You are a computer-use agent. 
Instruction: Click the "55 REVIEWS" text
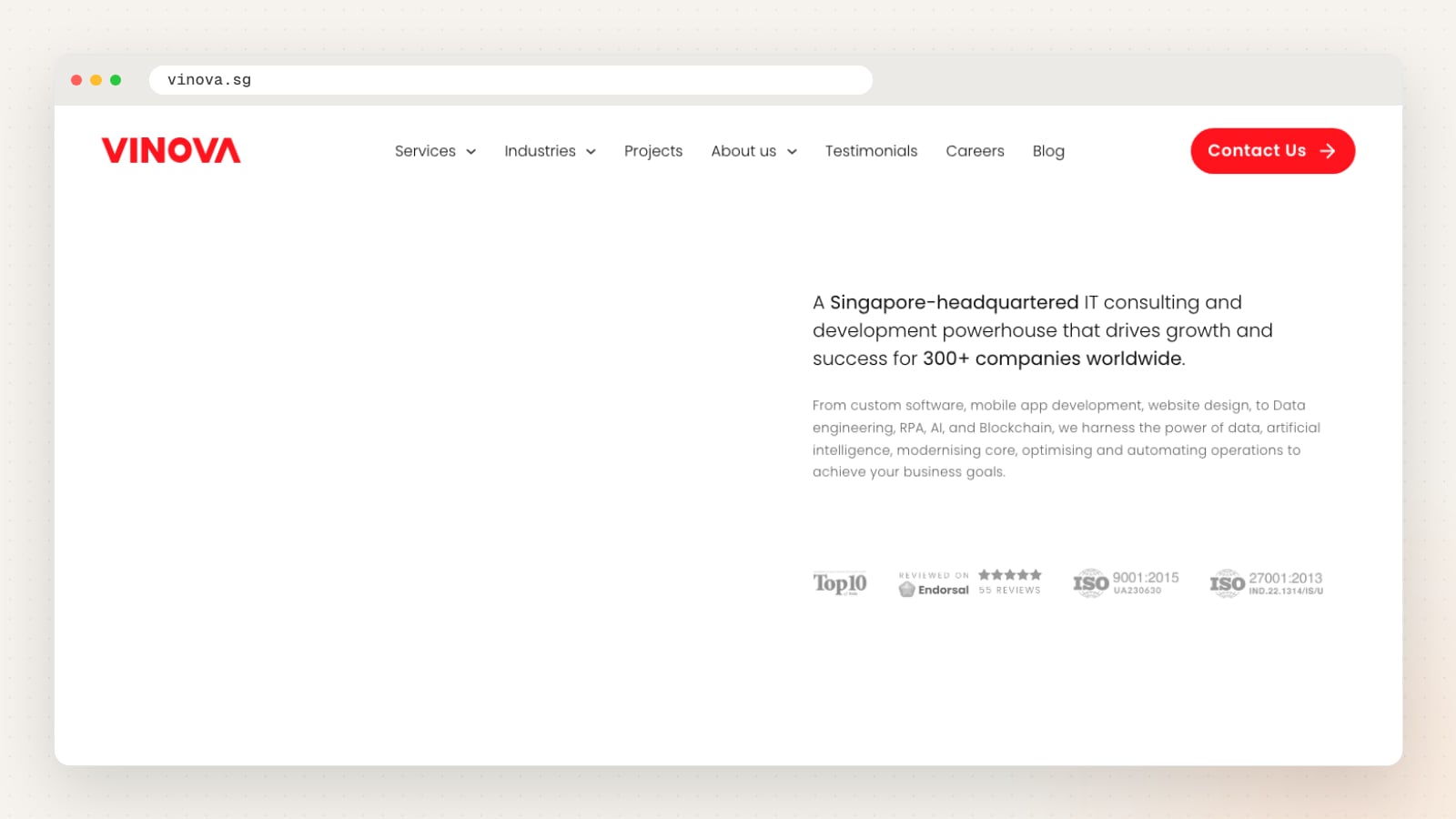1009,591
